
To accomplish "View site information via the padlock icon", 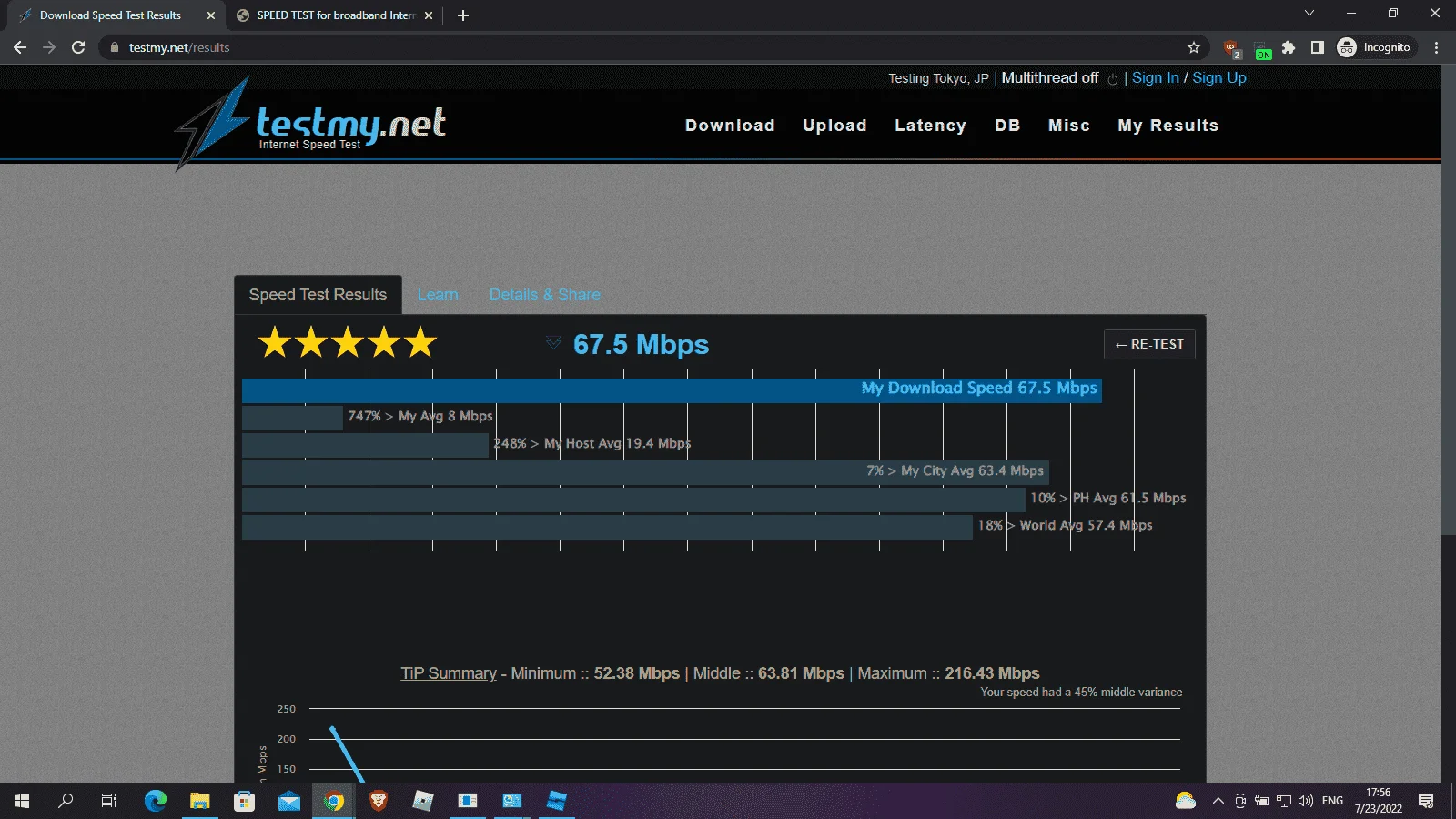I will (113, 47).
